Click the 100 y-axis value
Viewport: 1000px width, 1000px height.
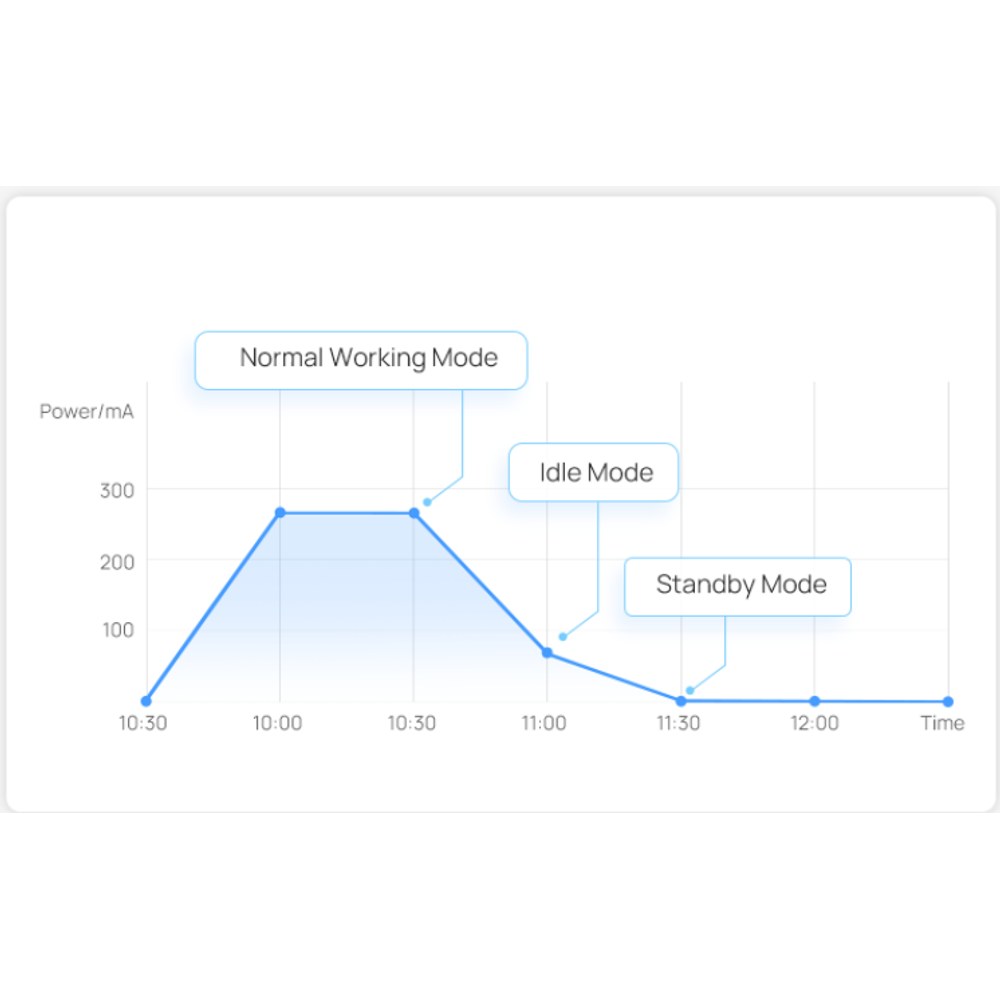pyautogui.click(x=119, y=630)
